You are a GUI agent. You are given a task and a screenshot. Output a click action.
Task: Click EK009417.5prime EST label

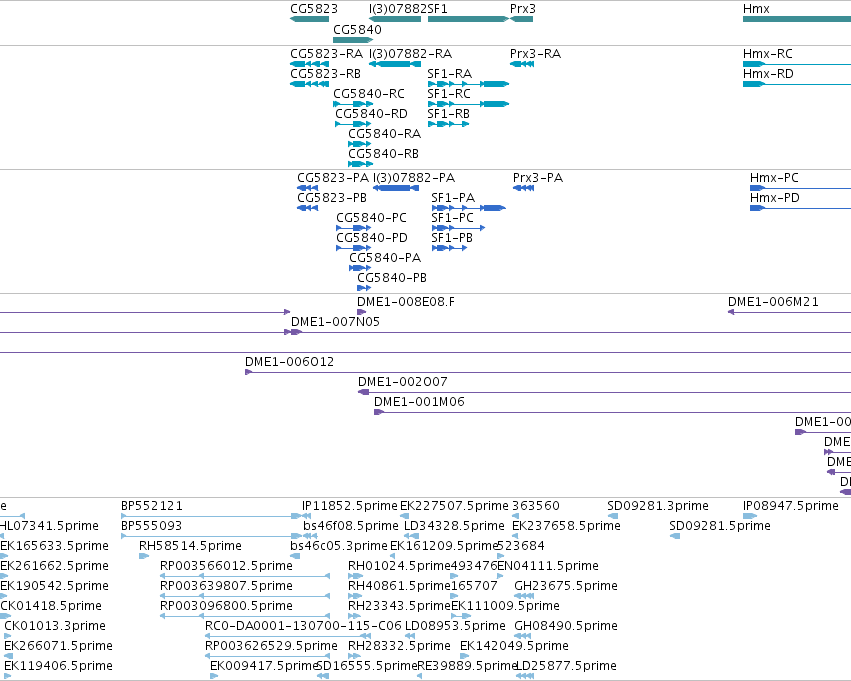coord(263,666)
